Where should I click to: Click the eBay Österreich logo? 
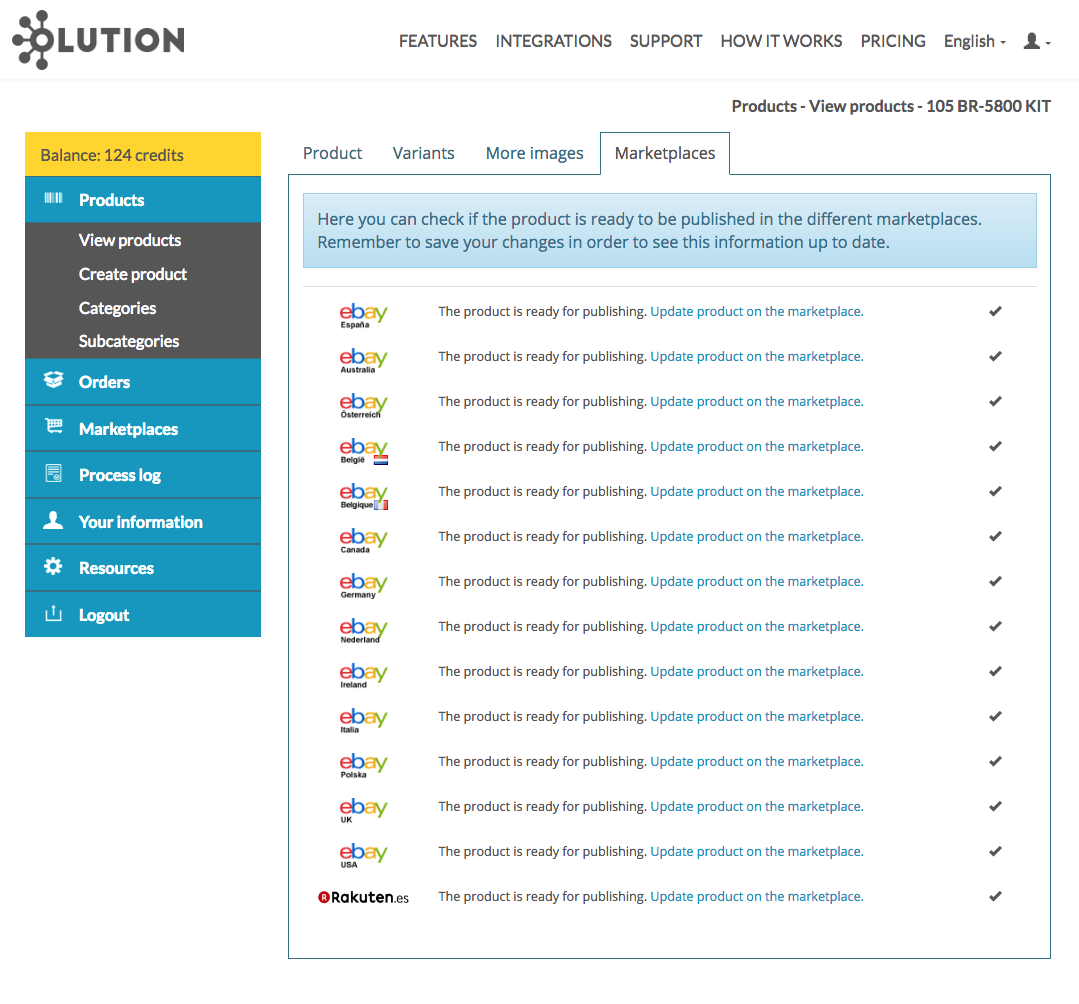[363, 405]
